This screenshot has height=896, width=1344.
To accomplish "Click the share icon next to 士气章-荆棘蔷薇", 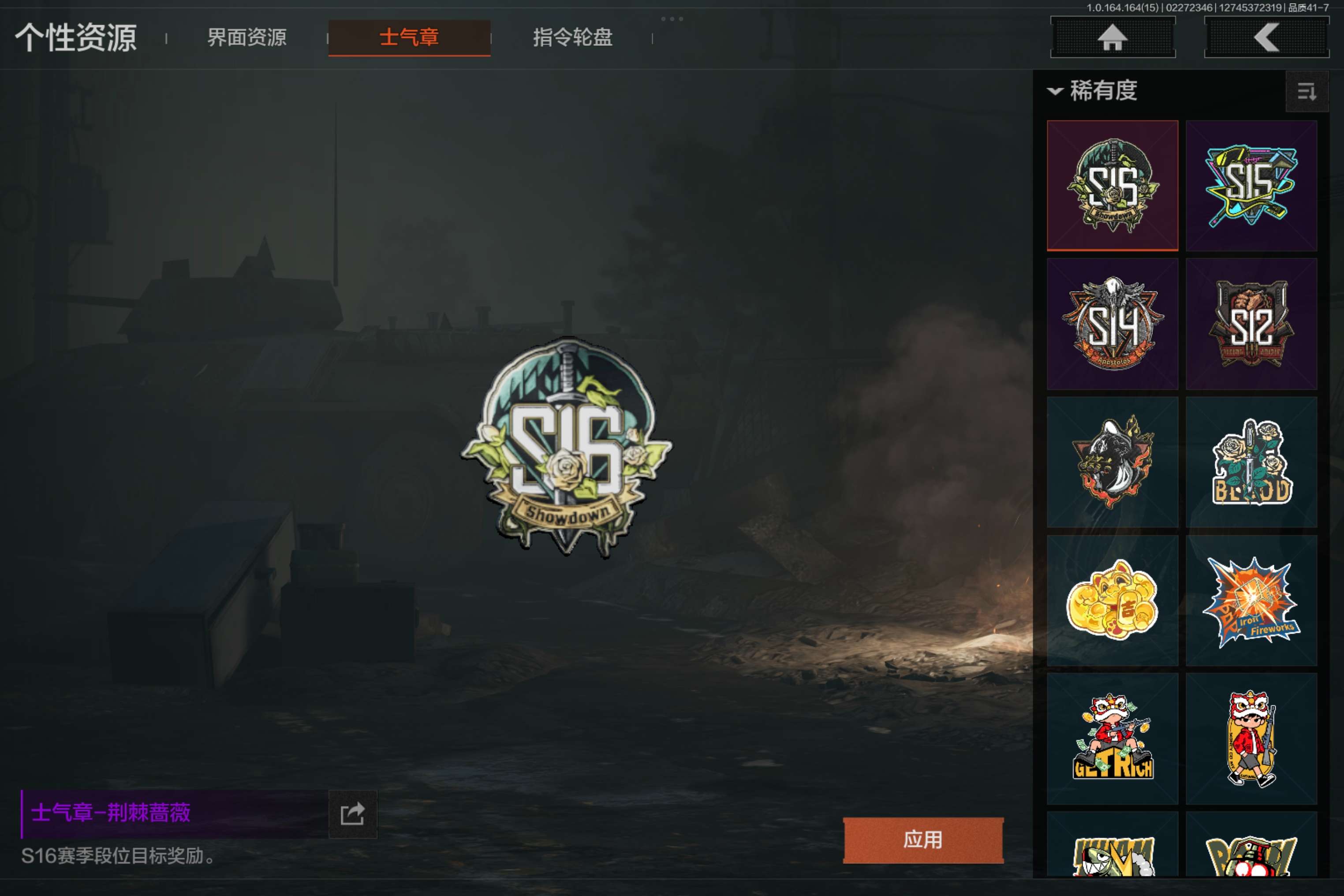I will pyautogui.click(x=353, y=814).
